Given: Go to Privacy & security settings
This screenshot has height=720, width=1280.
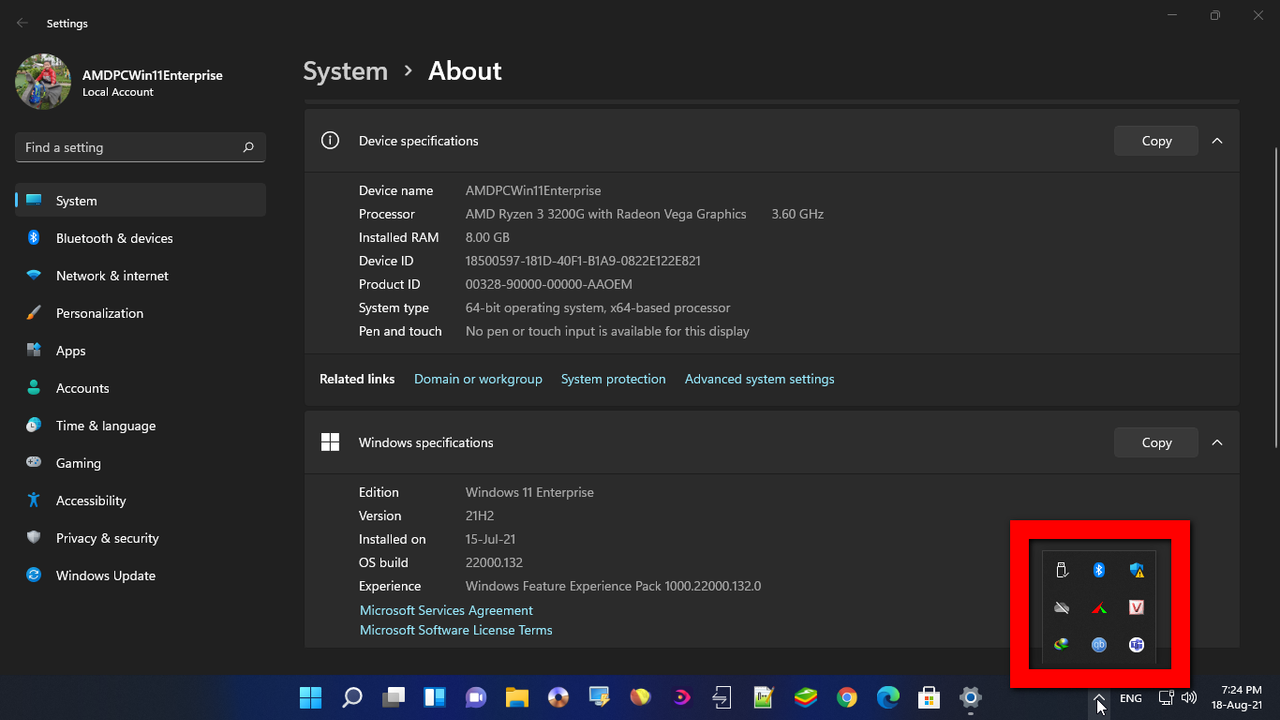Looking at the screenshot, I should pyautogui.click(x=141, y=538).
